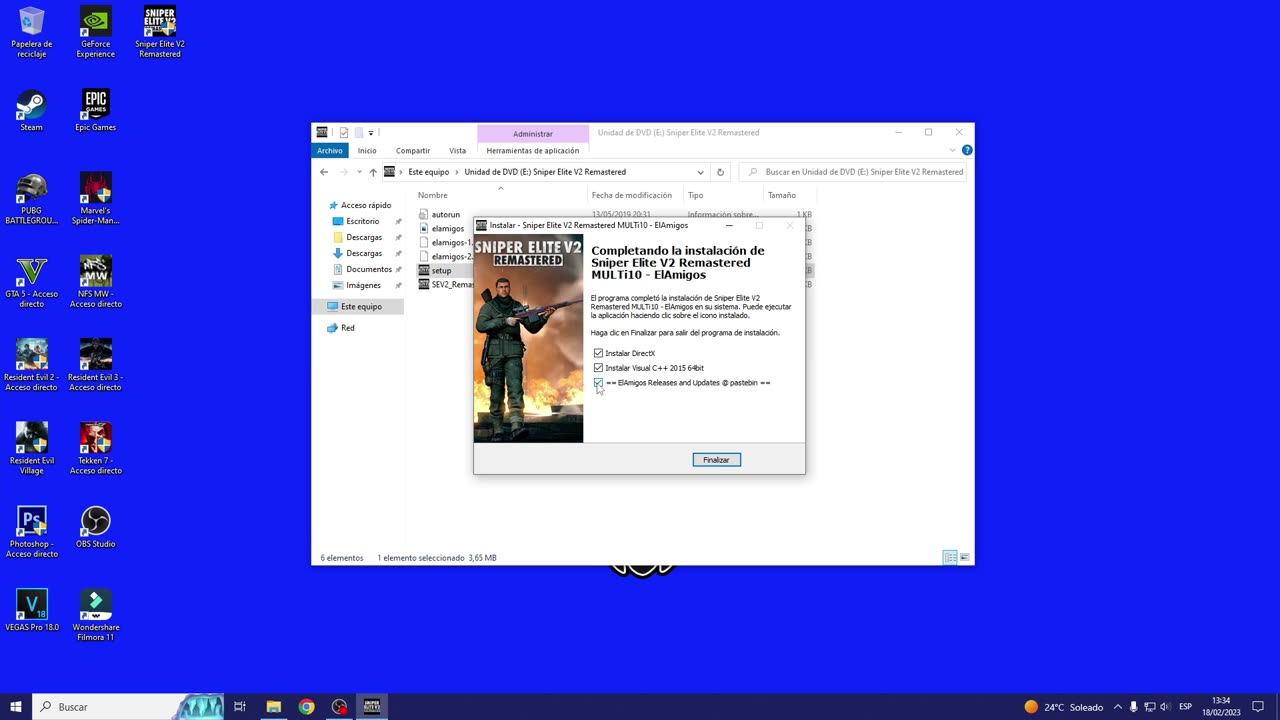Select the Photoshop desktop shortcut
Screen dimensions: 1280x720
click(32, 532)
